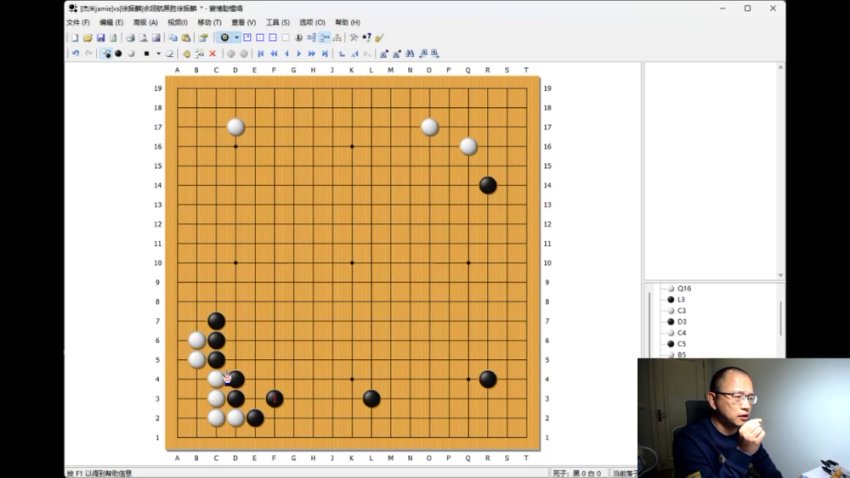Open the 选项 (O) menu

[312, 22]
